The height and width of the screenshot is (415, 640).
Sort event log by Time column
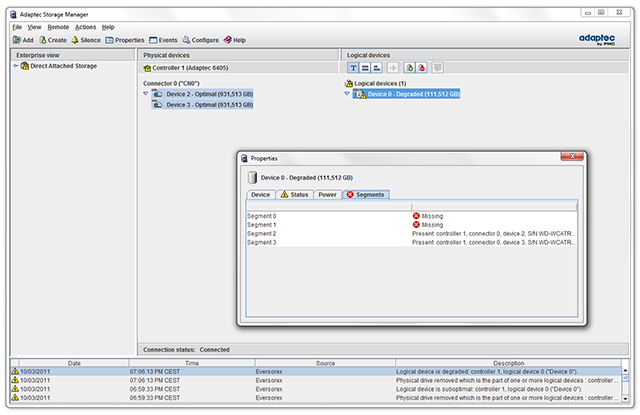tap(192, 363)
